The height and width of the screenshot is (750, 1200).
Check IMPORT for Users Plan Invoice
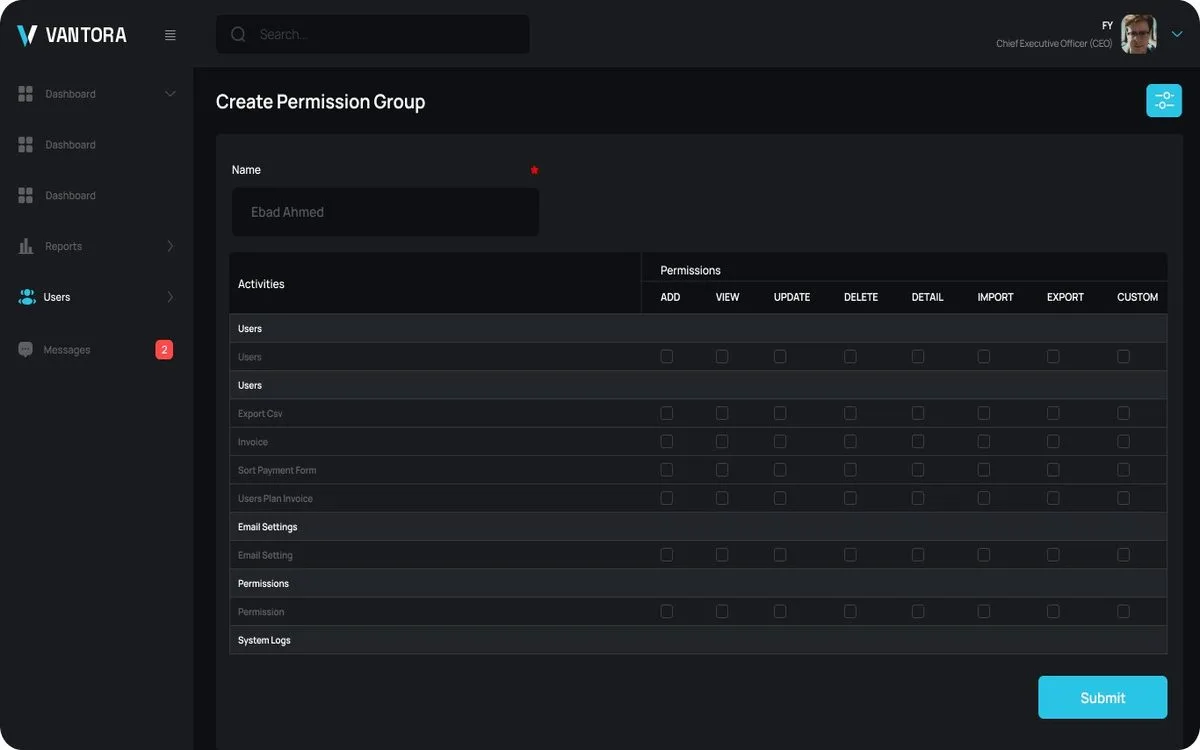coord(984,498)
